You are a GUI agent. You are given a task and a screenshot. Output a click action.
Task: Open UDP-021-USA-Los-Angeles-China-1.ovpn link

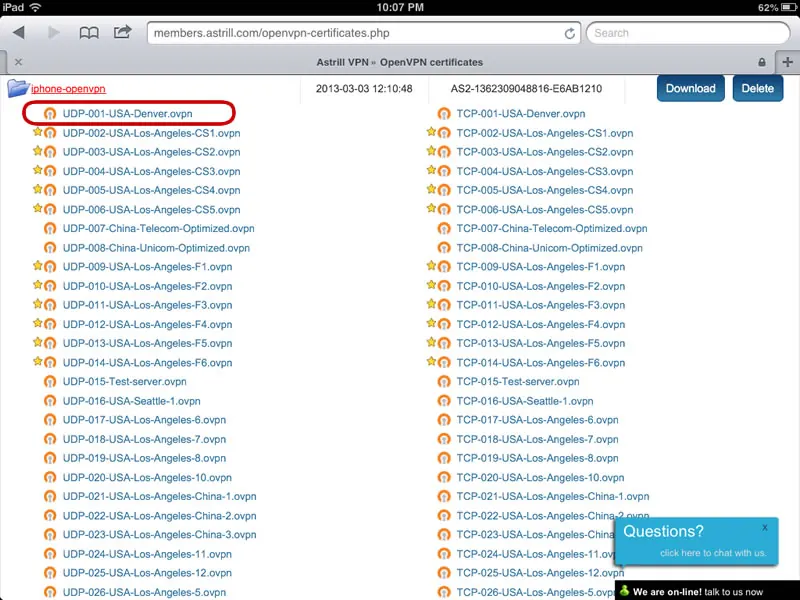pos(160,496)
